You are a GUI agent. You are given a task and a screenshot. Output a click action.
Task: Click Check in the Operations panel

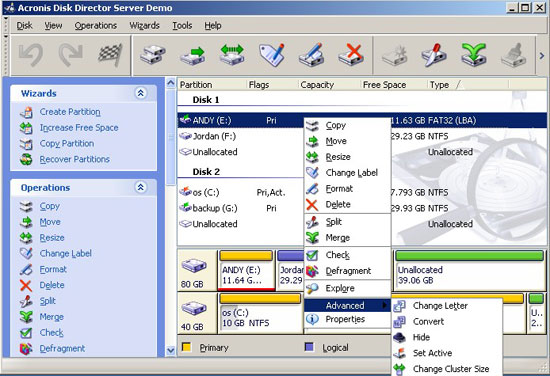52,333
